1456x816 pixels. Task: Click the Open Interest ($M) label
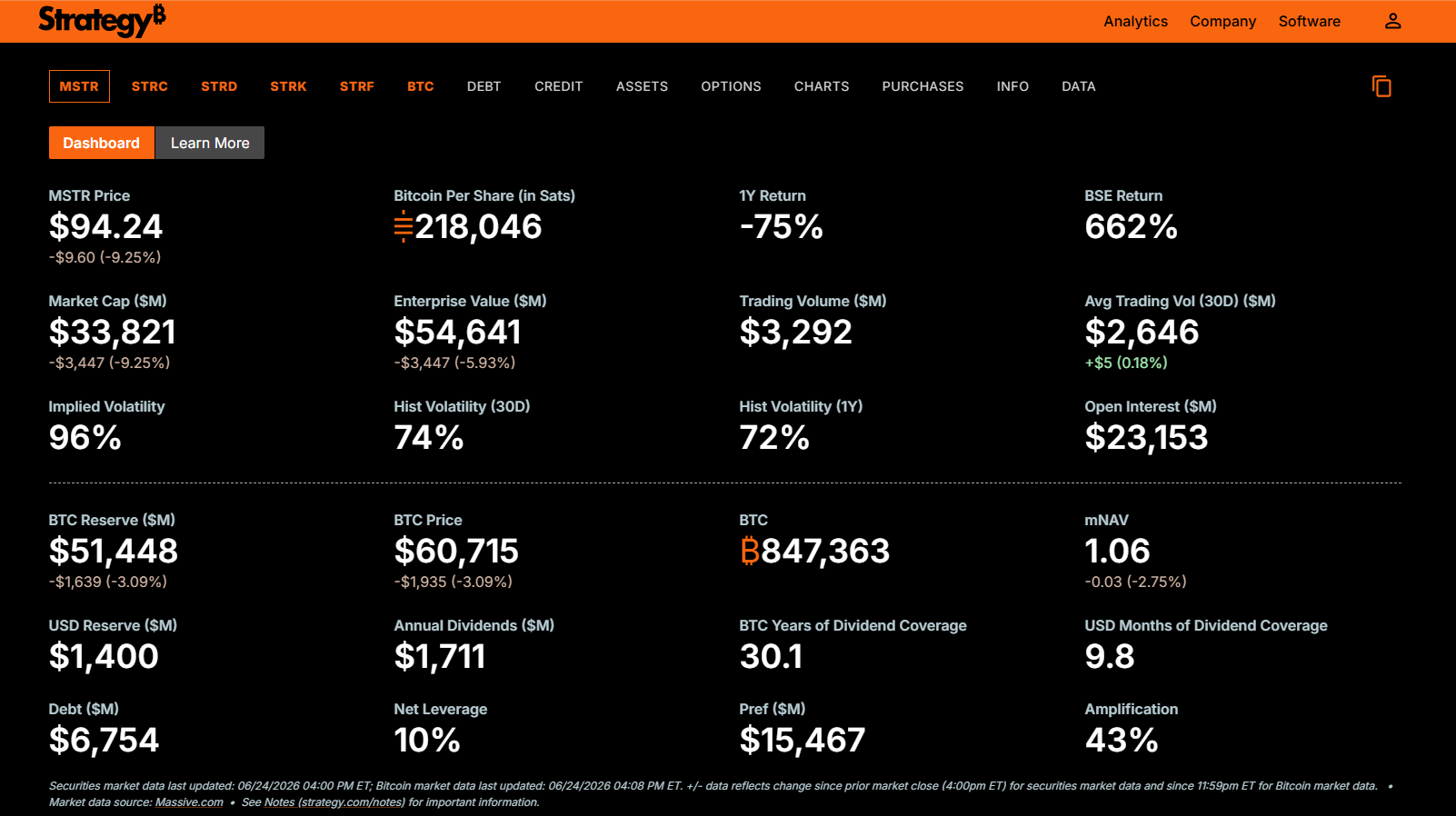tap(1151, 406)
